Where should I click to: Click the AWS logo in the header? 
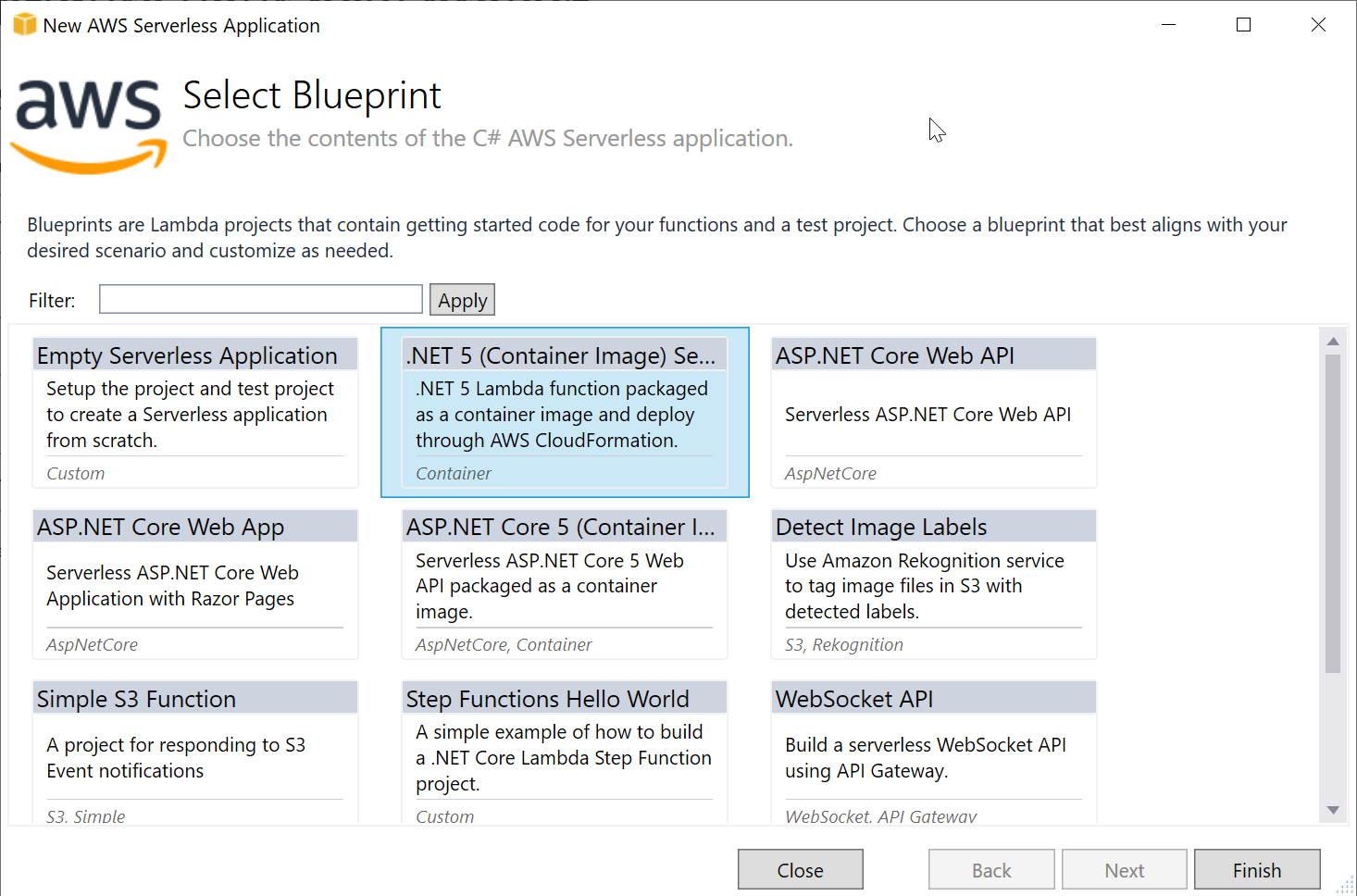point(89,125)
